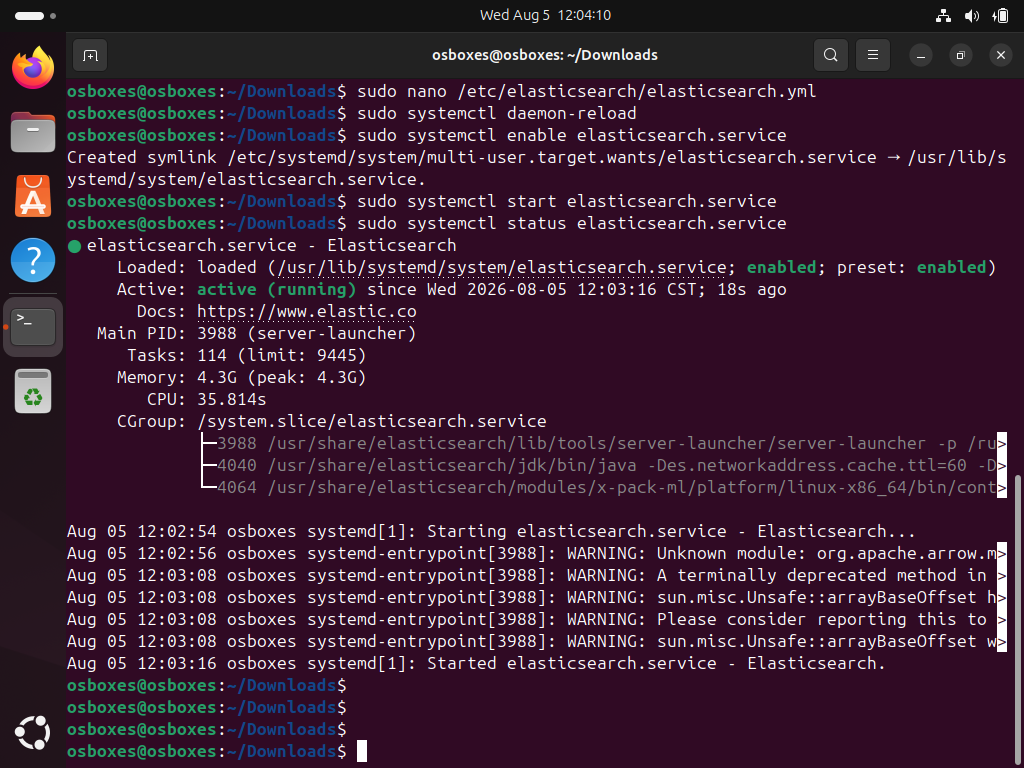This screenshot has height=768, width=1024.
Task: Click the 'active (running)' status text
Action: pyautogui.click(x=277, y=289)
